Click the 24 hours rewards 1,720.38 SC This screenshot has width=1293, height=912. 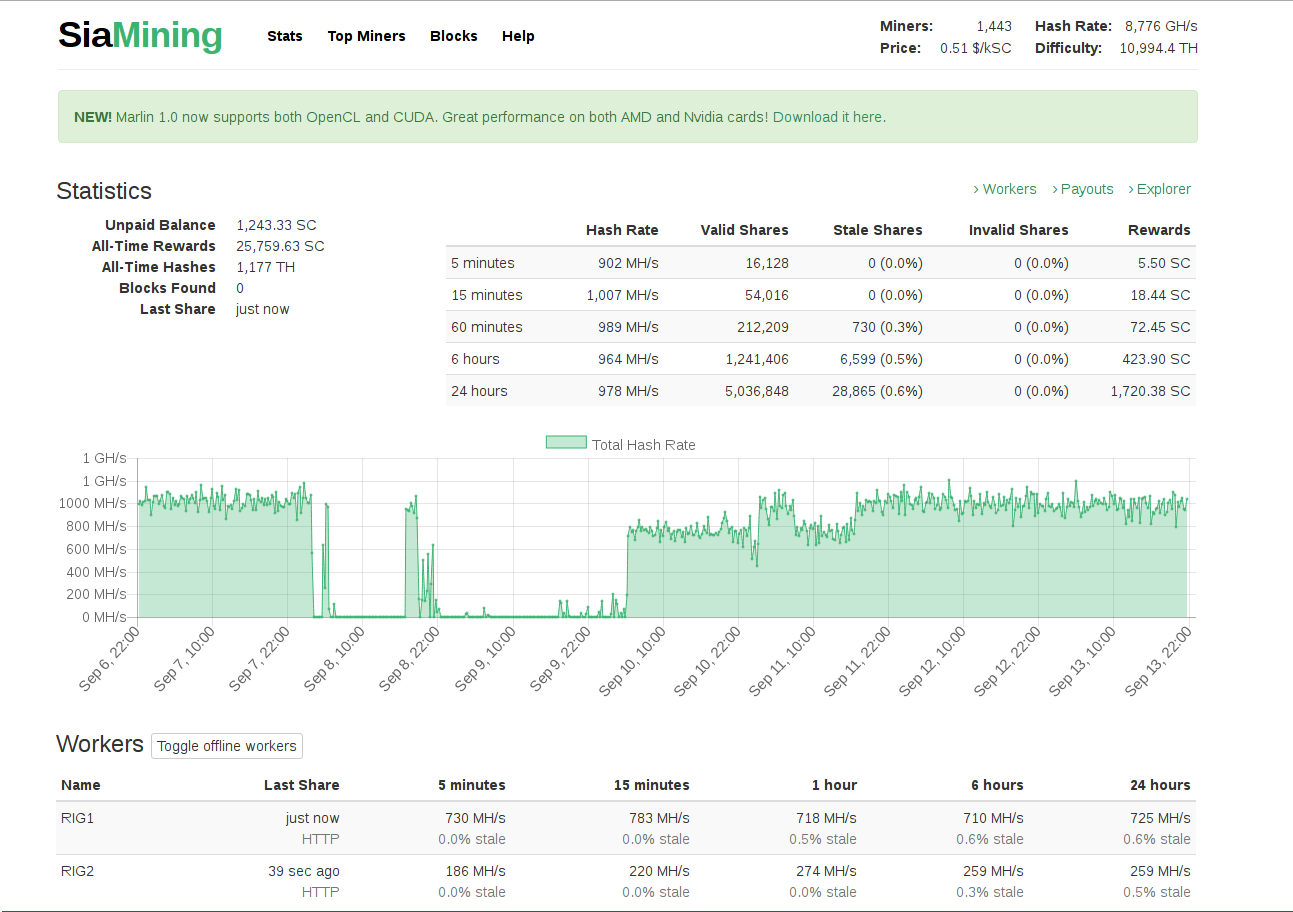click(1150, 391)
